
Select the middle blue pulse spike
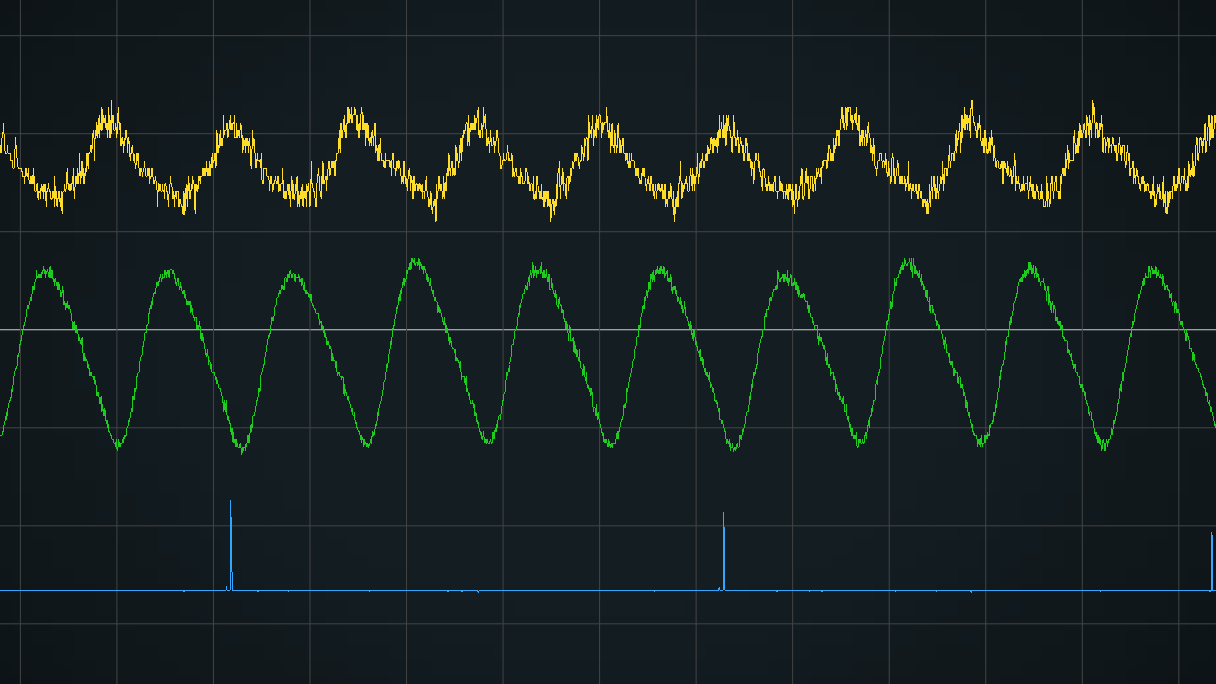pyautogui.click(x=724, y=550)
